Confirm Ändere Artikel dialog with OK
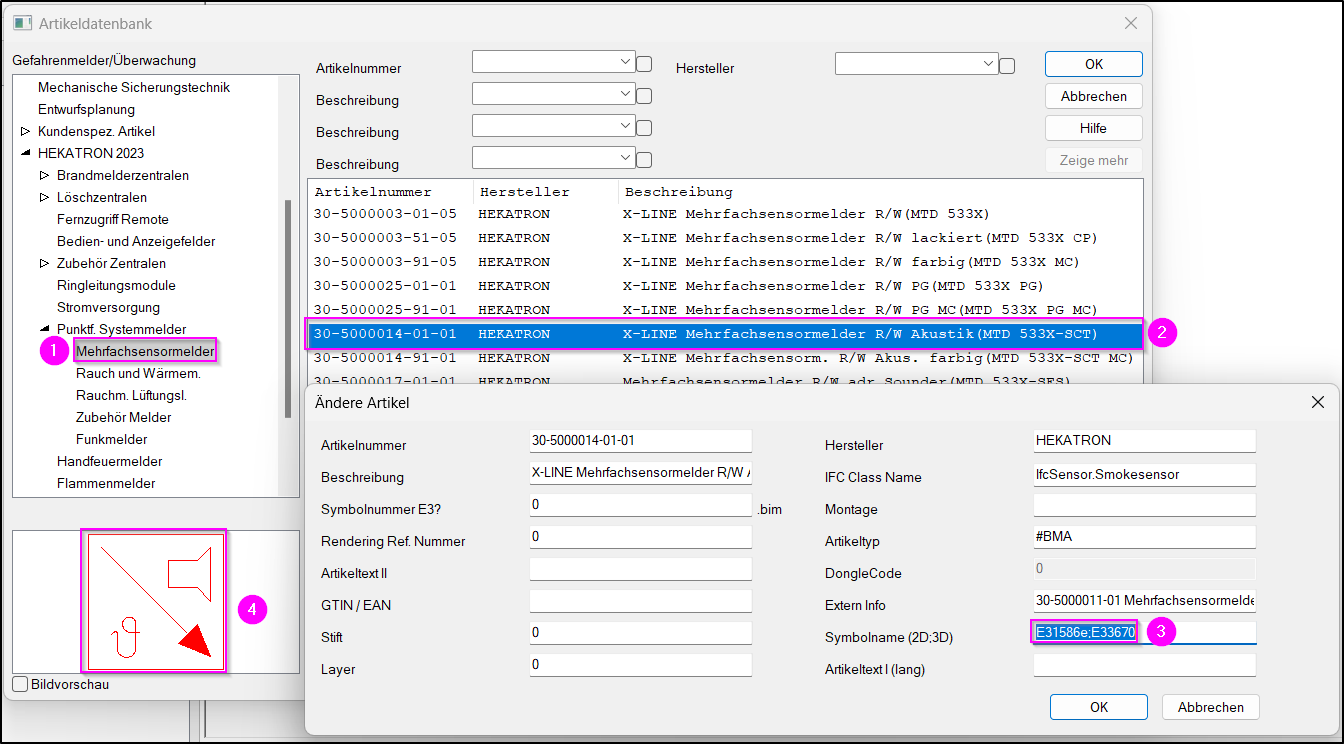This screenshot has height=744, width=1344. [x=1099, y=707]
